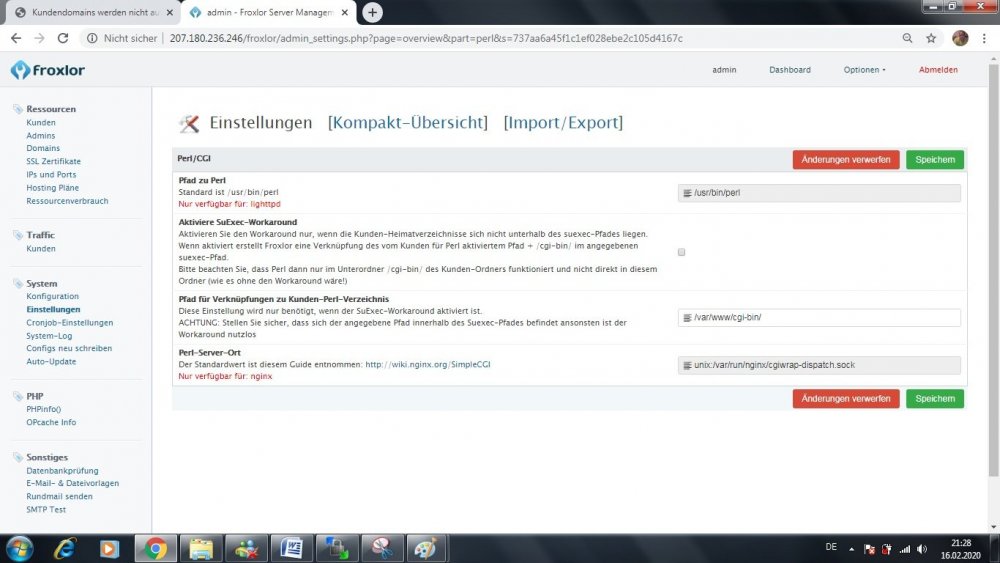
Task: Click the Perl symlink path input field
Action: click(x=820, y=317)
